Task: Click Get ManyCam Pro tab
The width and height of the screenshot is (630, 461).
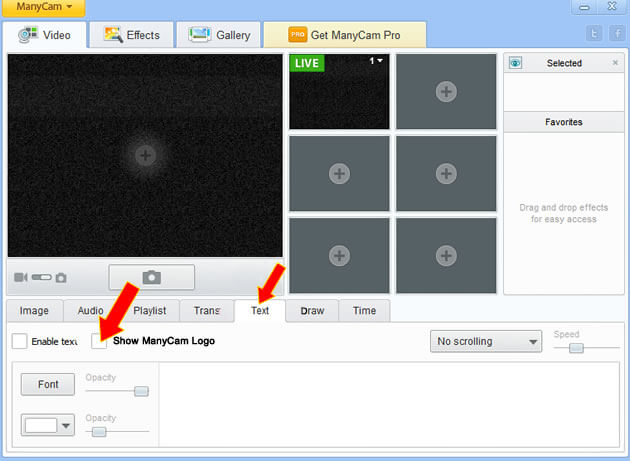Action: [345, 35]
